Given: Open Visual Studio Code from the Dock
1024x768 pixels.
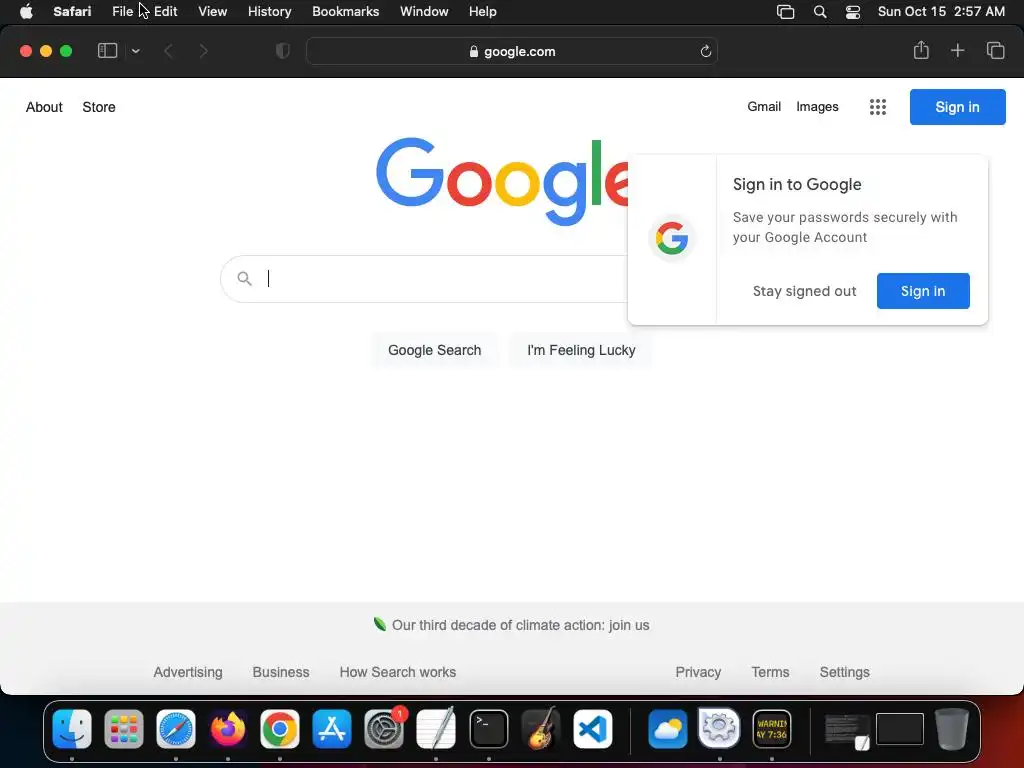Looking at the screenshot, I should [x=593, y=729].
